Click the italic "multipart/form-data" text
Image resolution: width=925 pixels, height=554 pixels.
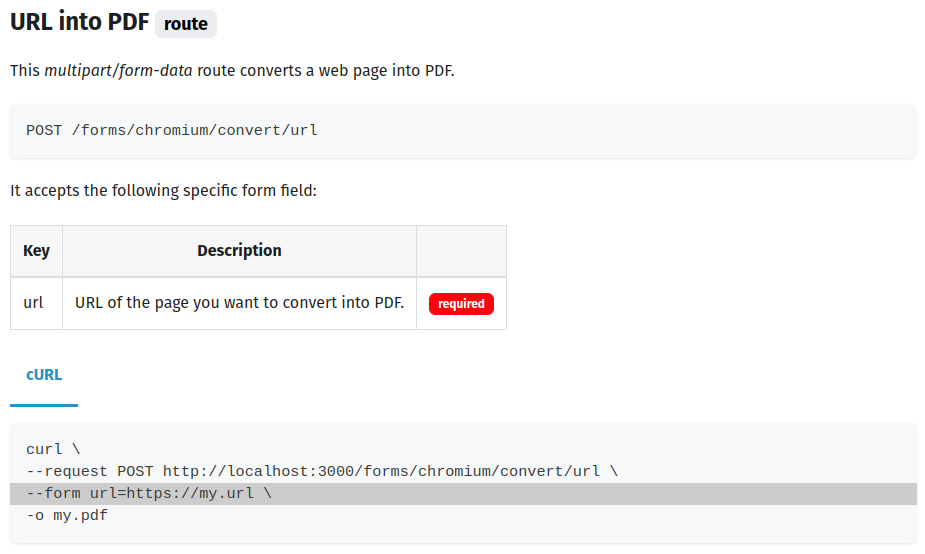click(x=118, y=71)
